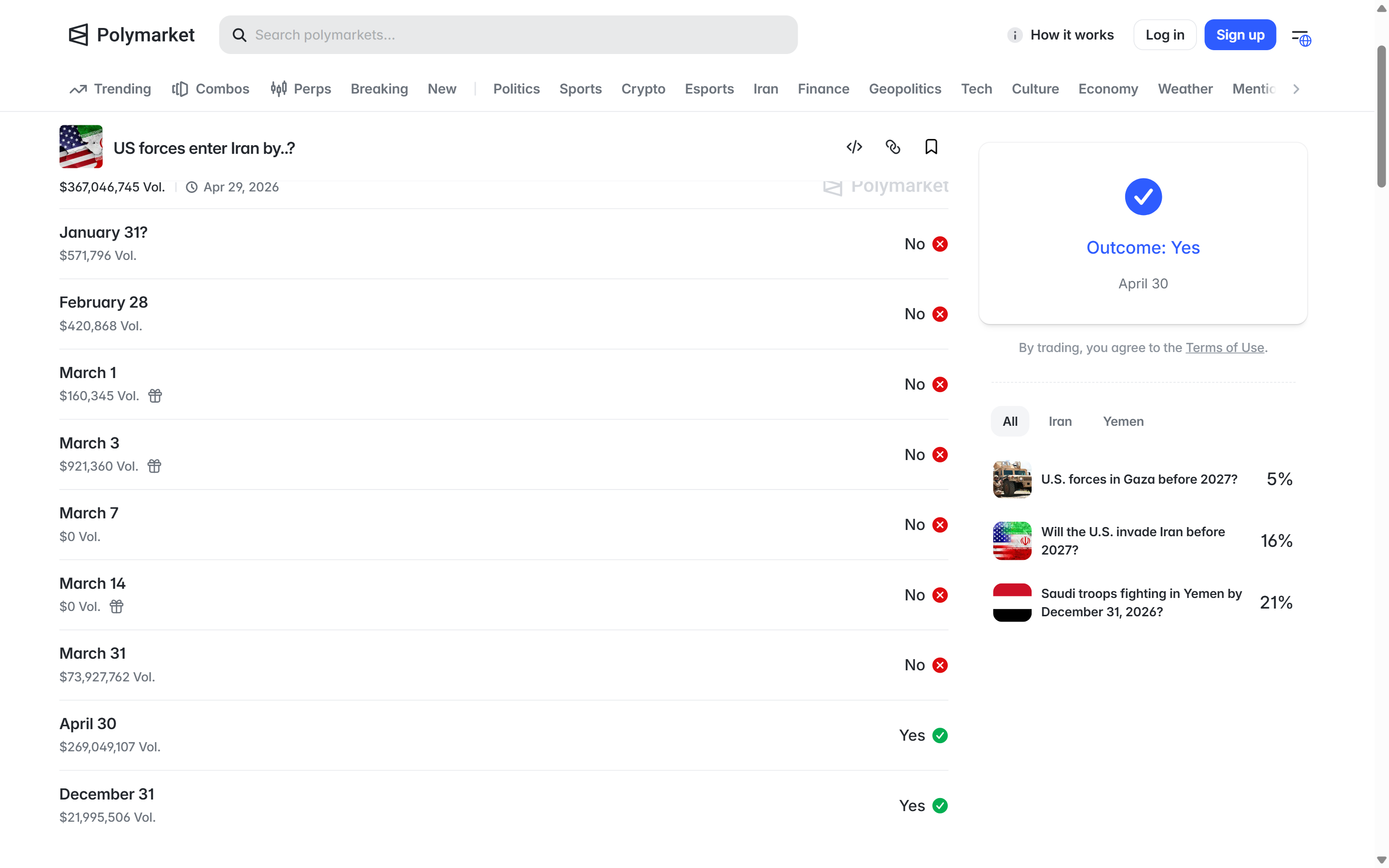The height and width of the screenshot is (868, 1389).
Task: Open the Weather category
Action: coord(1185,89)
